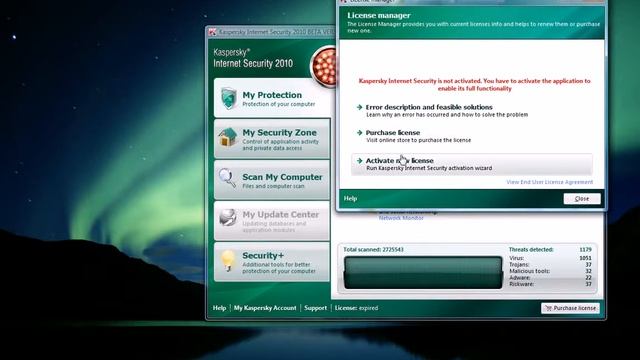Click the Threats detected count 1179
640x360 pixels.
coord(585,249)
